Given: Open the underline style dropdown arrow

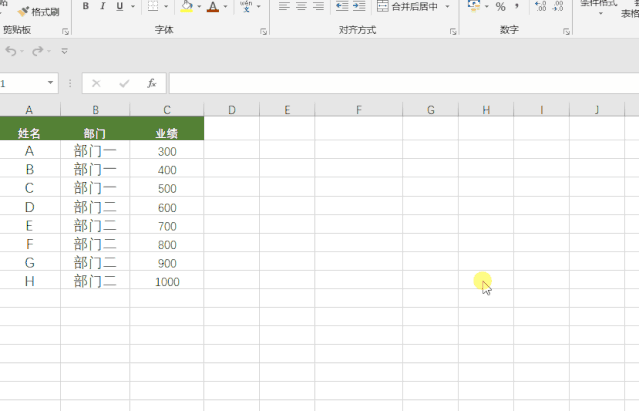Looking at the screenshot, I should [x=133, y=7].
